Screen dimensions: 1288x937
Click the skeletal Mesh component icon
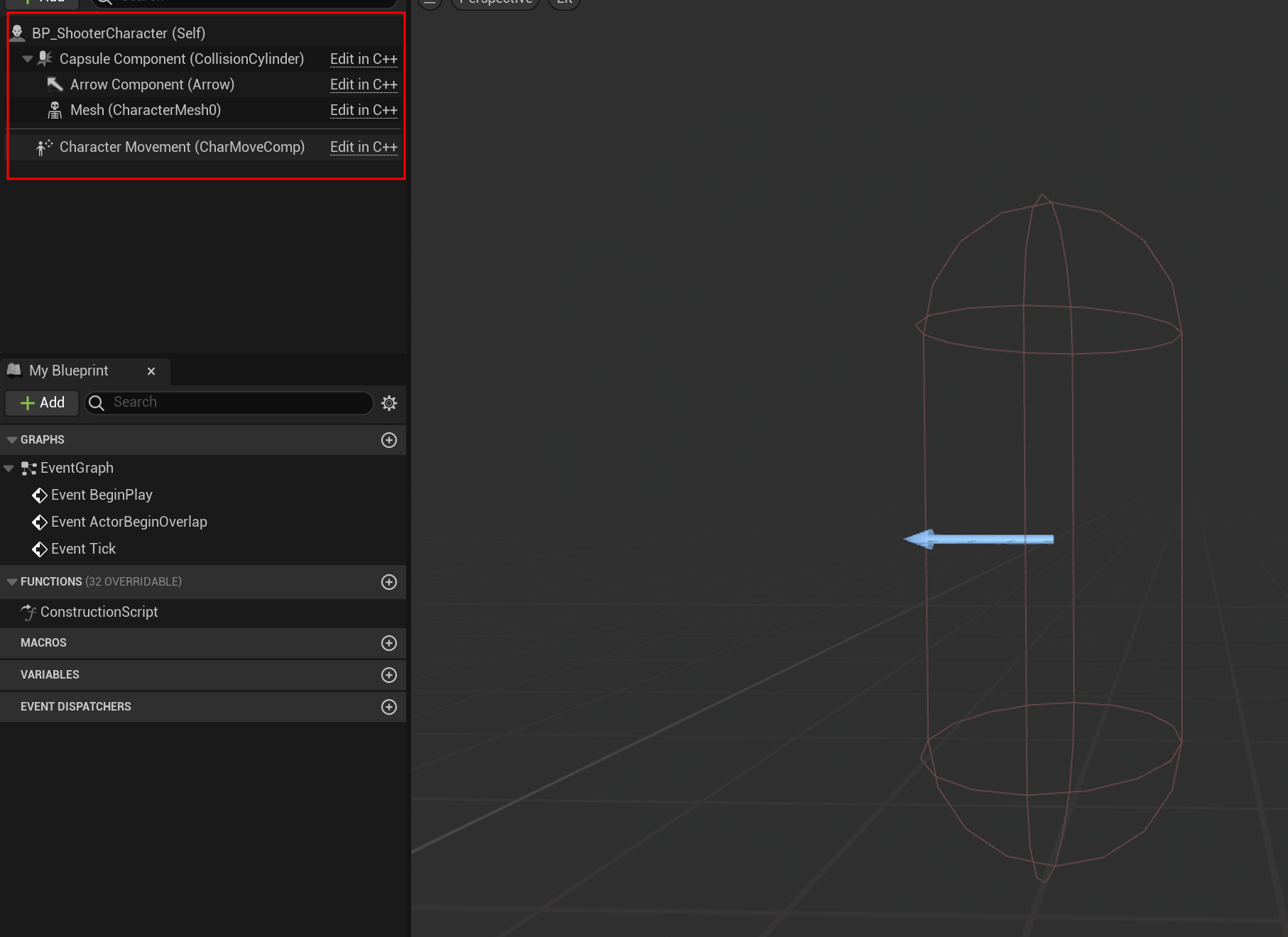55,110
